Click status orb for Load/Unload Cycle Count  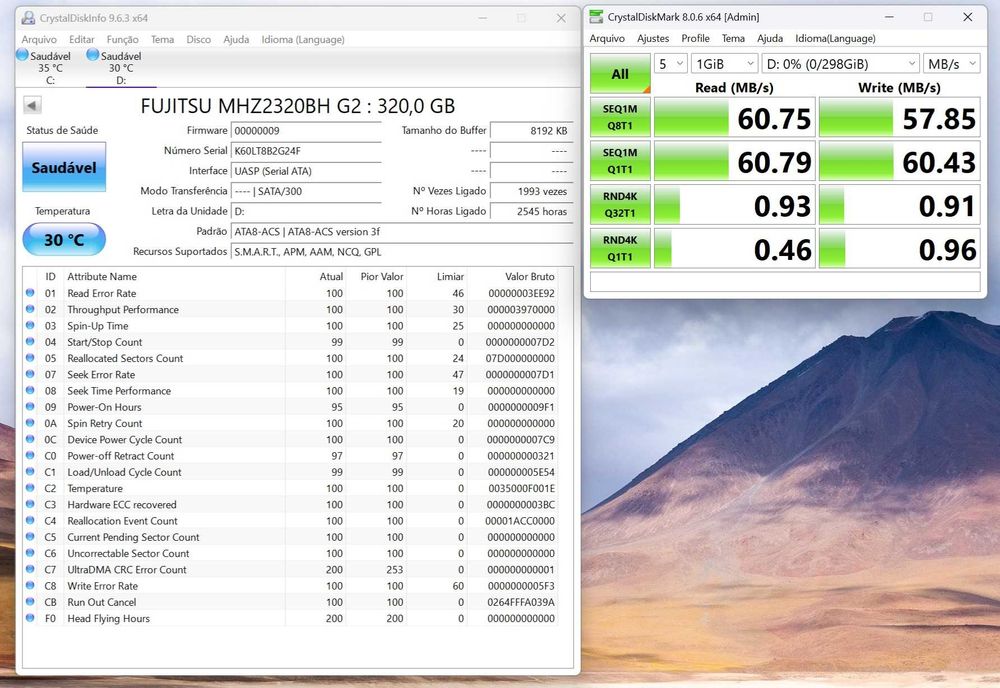pyautogui.click(x=30, y=471)
